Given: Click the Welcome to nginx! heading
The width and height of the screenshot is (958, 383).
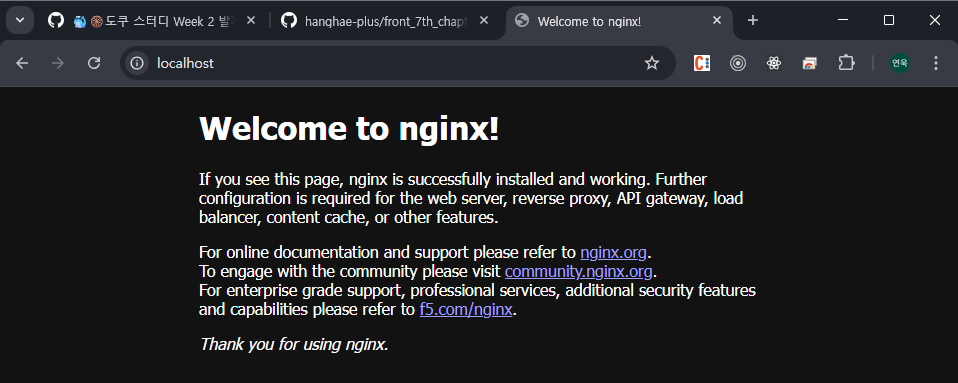Looking at the screenshot, I should coord(349,129).
